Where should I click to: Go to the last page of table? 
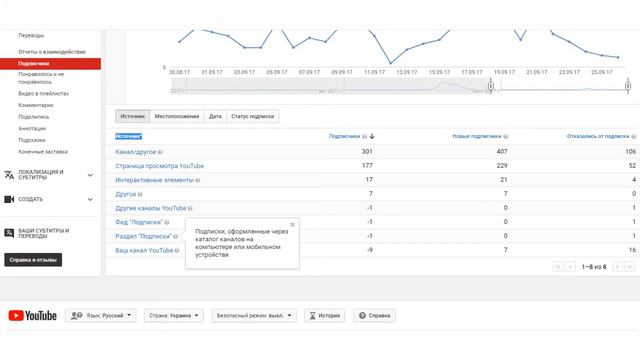[630, 267]
